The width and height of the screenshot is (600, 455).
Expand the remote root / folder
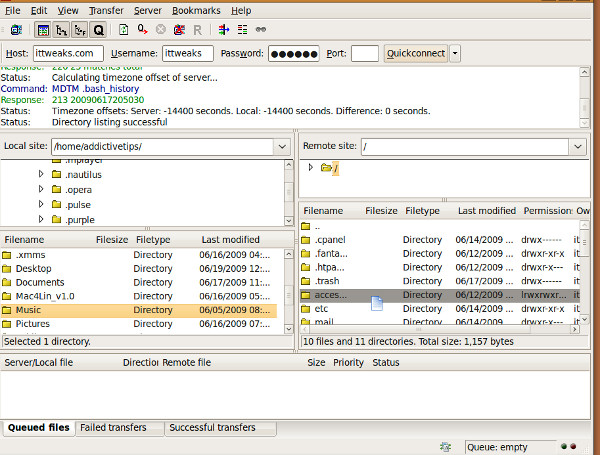(310, 167)
